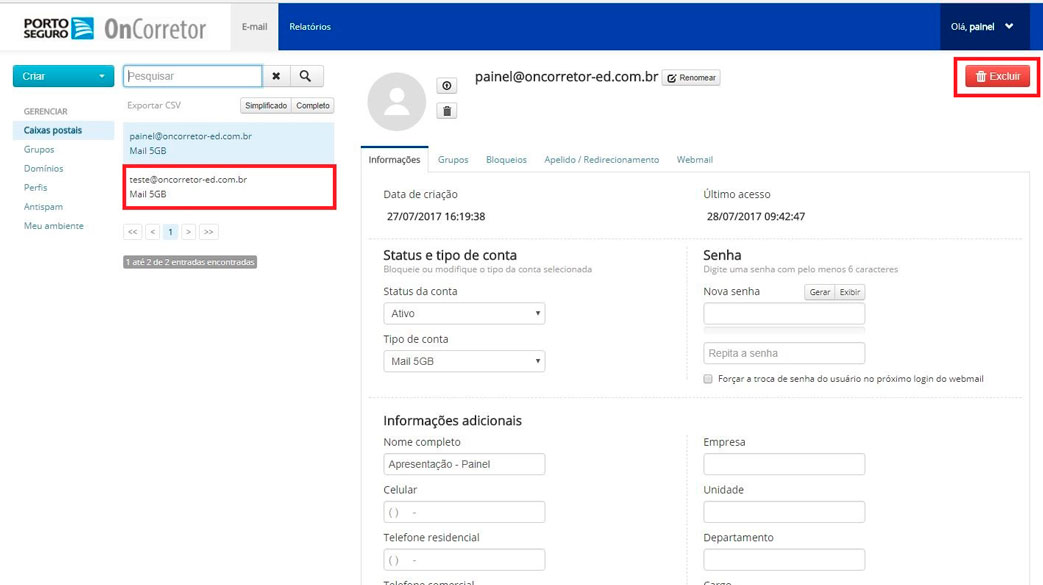
Task: Jump to last page with >> button
Action: [x=208, y=232]
